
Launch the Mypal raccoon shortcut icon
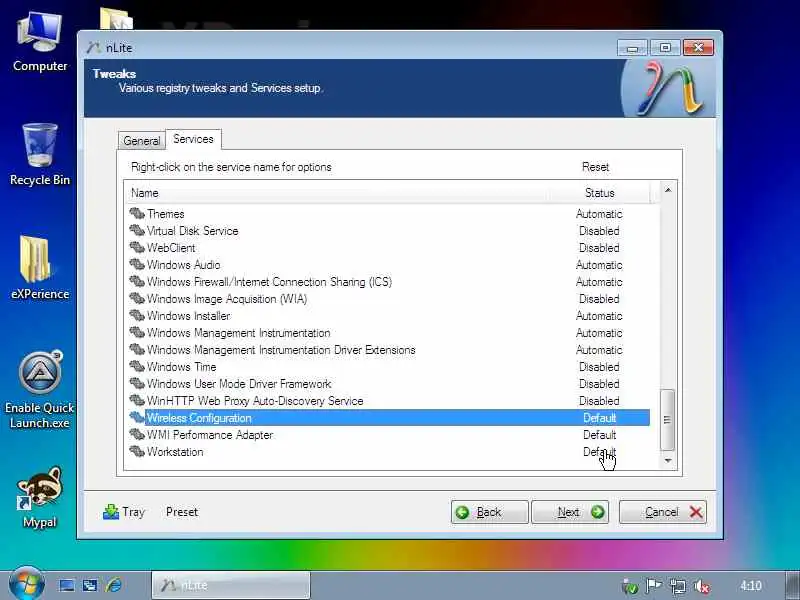(40, 497)
